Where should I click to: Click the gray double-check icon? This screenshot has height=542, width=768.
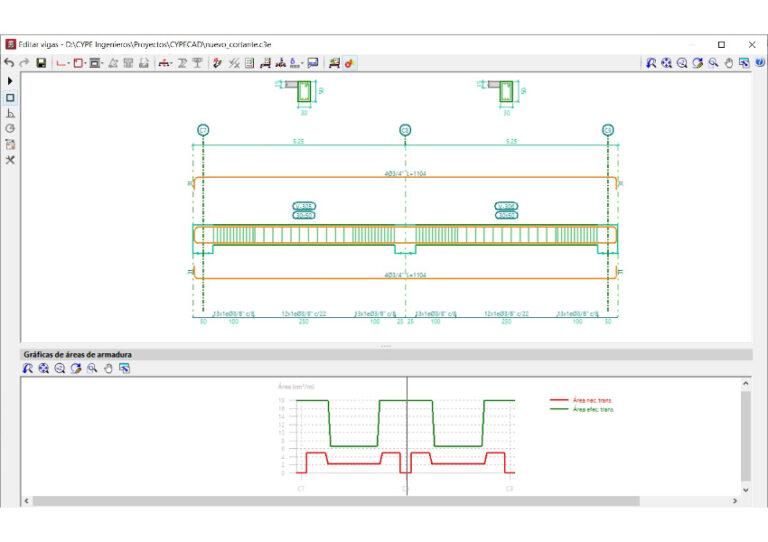(x=234, y=63)
